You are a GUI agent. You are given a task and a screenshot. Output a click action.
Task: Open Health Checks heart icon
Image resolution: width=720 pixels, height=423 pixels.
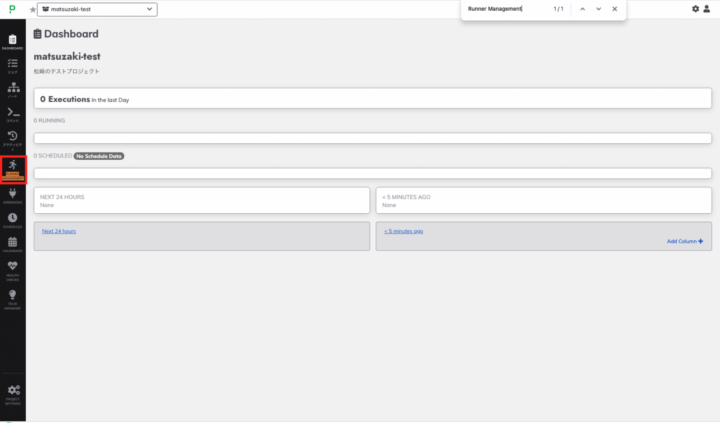pyautogui.click(x=12, y=268)
